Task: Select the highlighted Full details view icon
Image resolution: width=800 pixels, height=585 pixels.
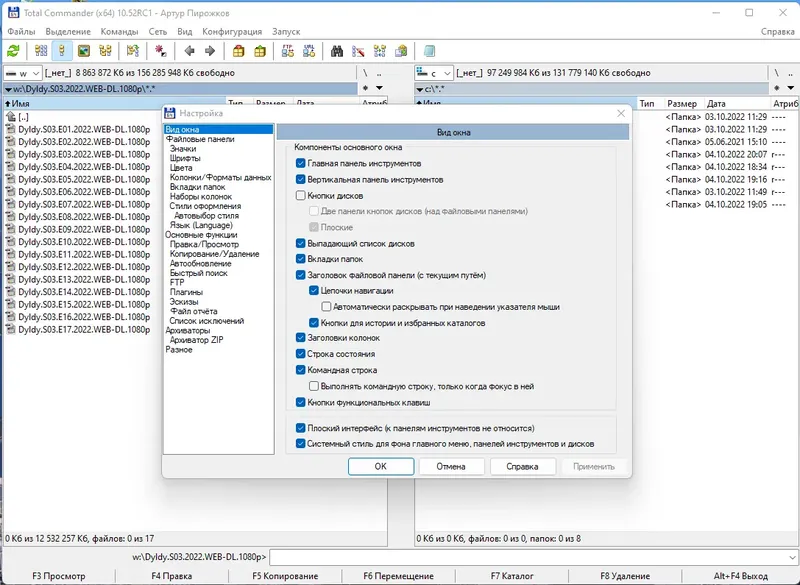Action: [x=62, y=51]
